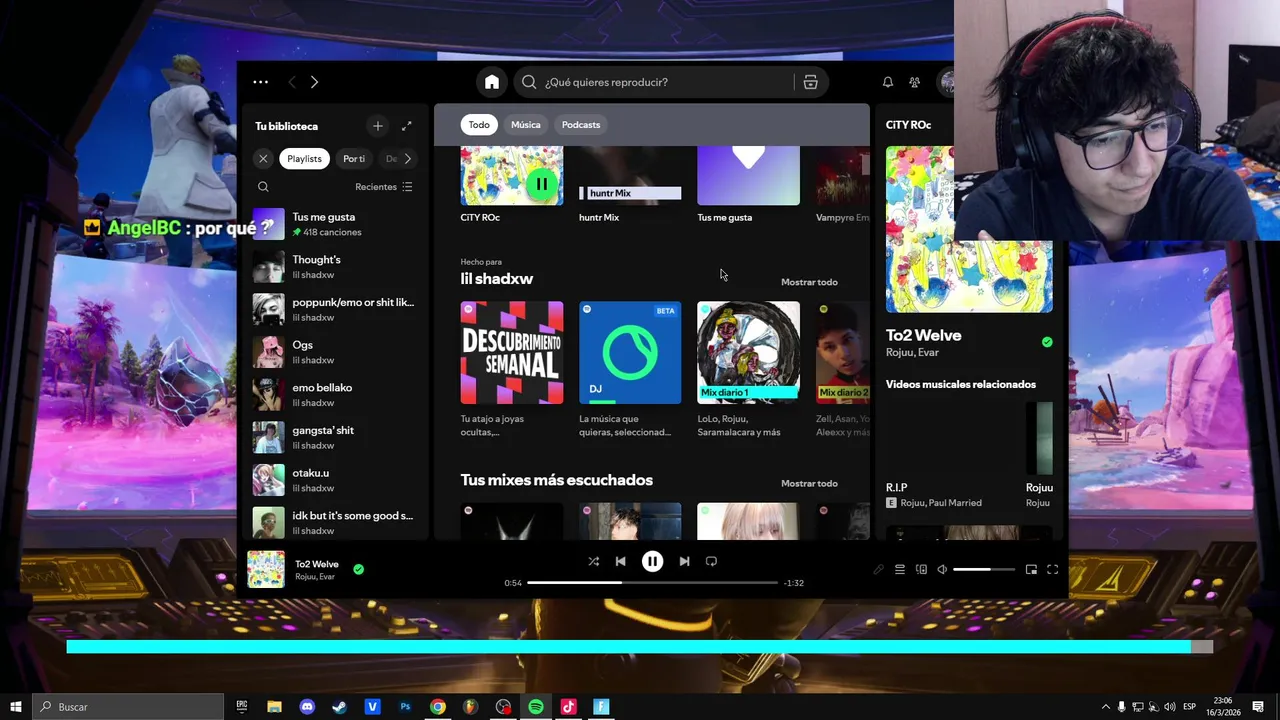Image resolution: width=1280 pixels, height=720 pixels.
Task: Open the Browse icon in search bar
Action: point(810,82)
